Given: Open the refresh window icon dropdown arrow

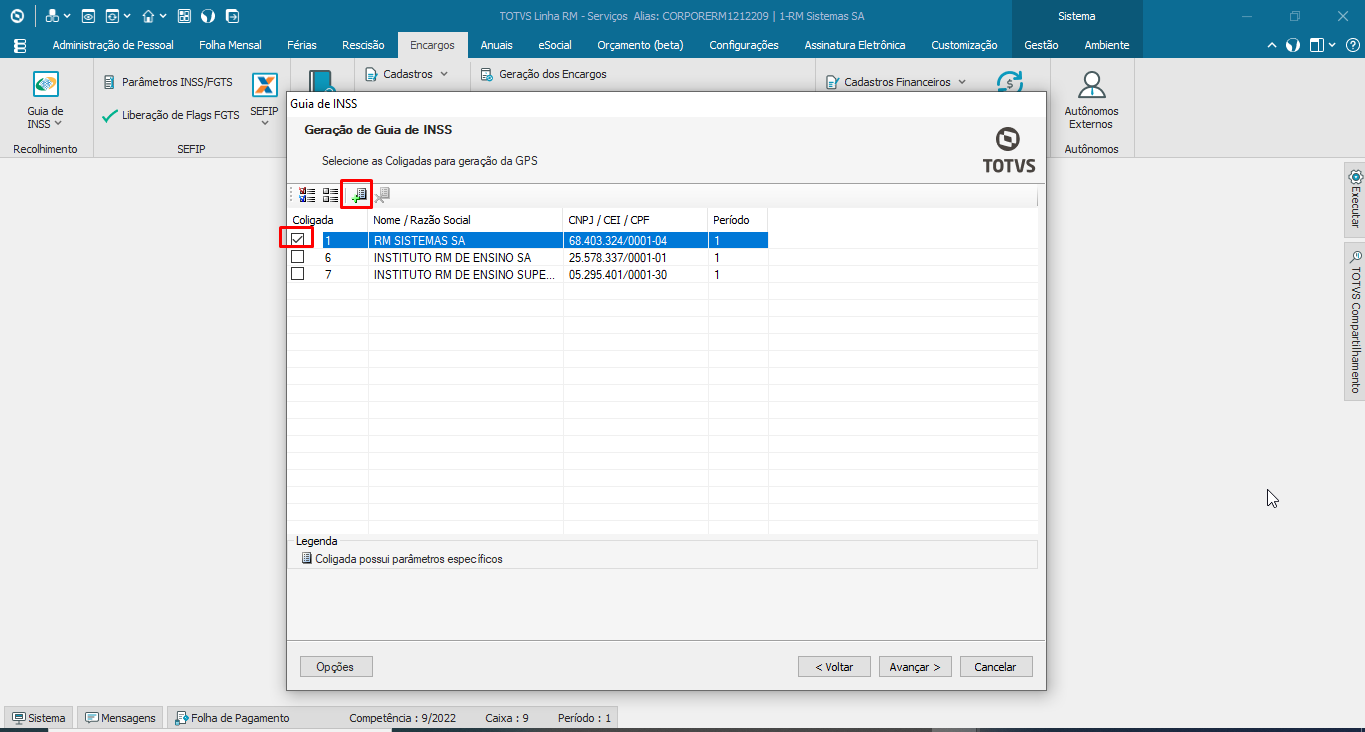Looking at the screenshot, I should (127, 16).
